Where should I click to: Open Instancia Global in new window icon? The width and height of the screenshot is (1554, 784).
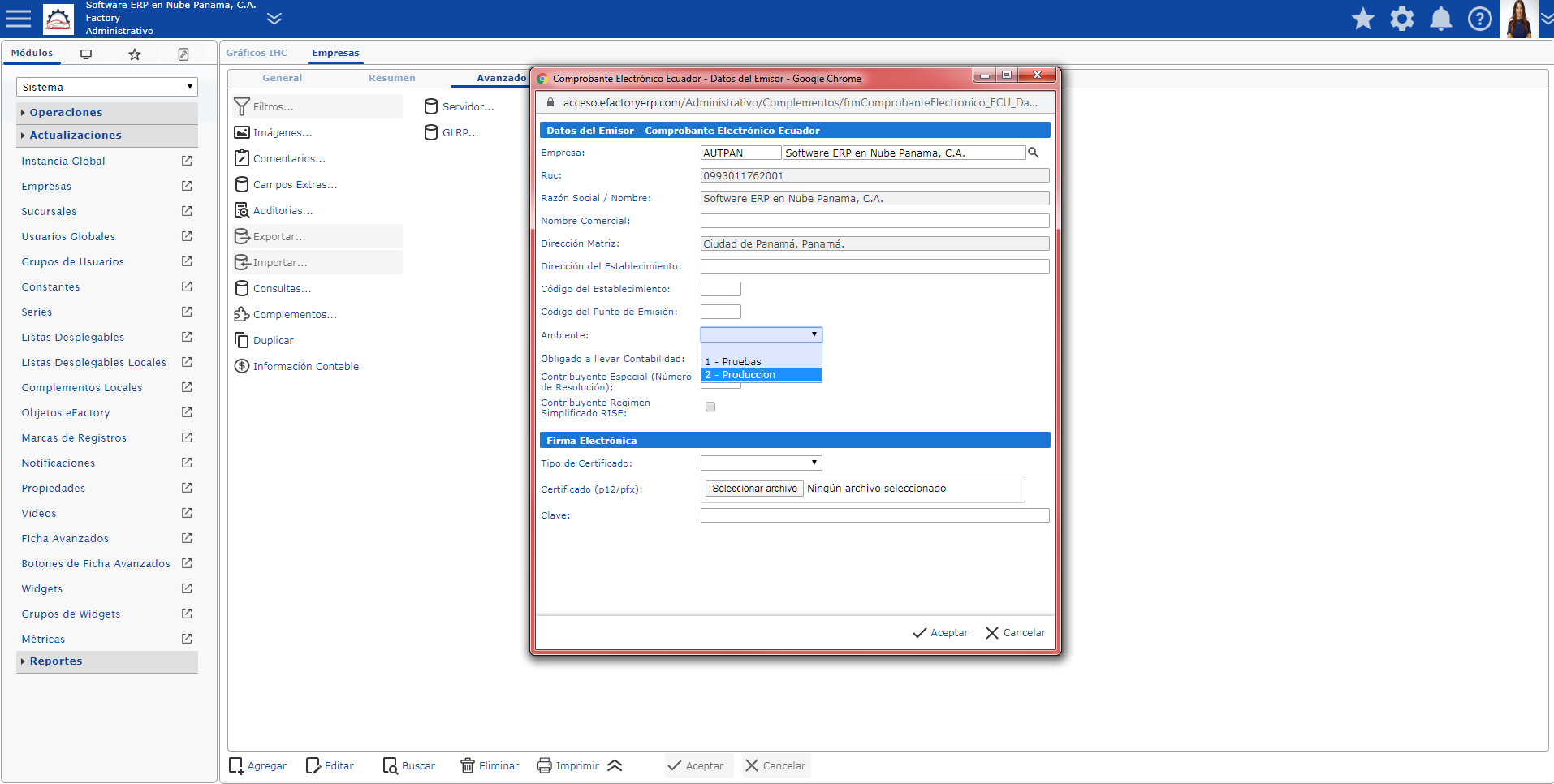[187, 161]
